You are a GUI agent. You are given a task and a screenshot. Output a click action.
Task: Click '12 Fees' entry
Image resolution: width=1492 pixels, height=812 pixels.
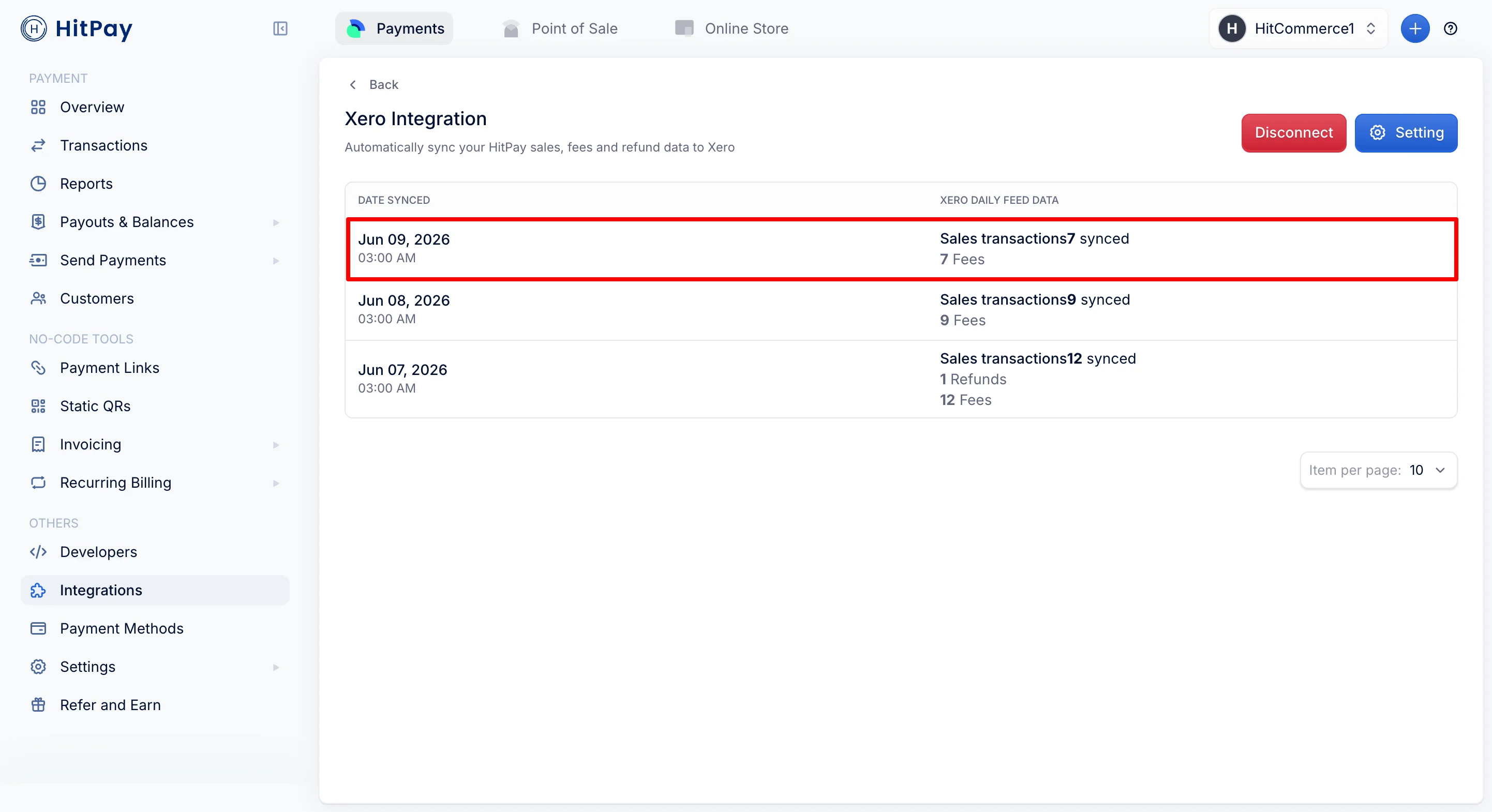965,400
